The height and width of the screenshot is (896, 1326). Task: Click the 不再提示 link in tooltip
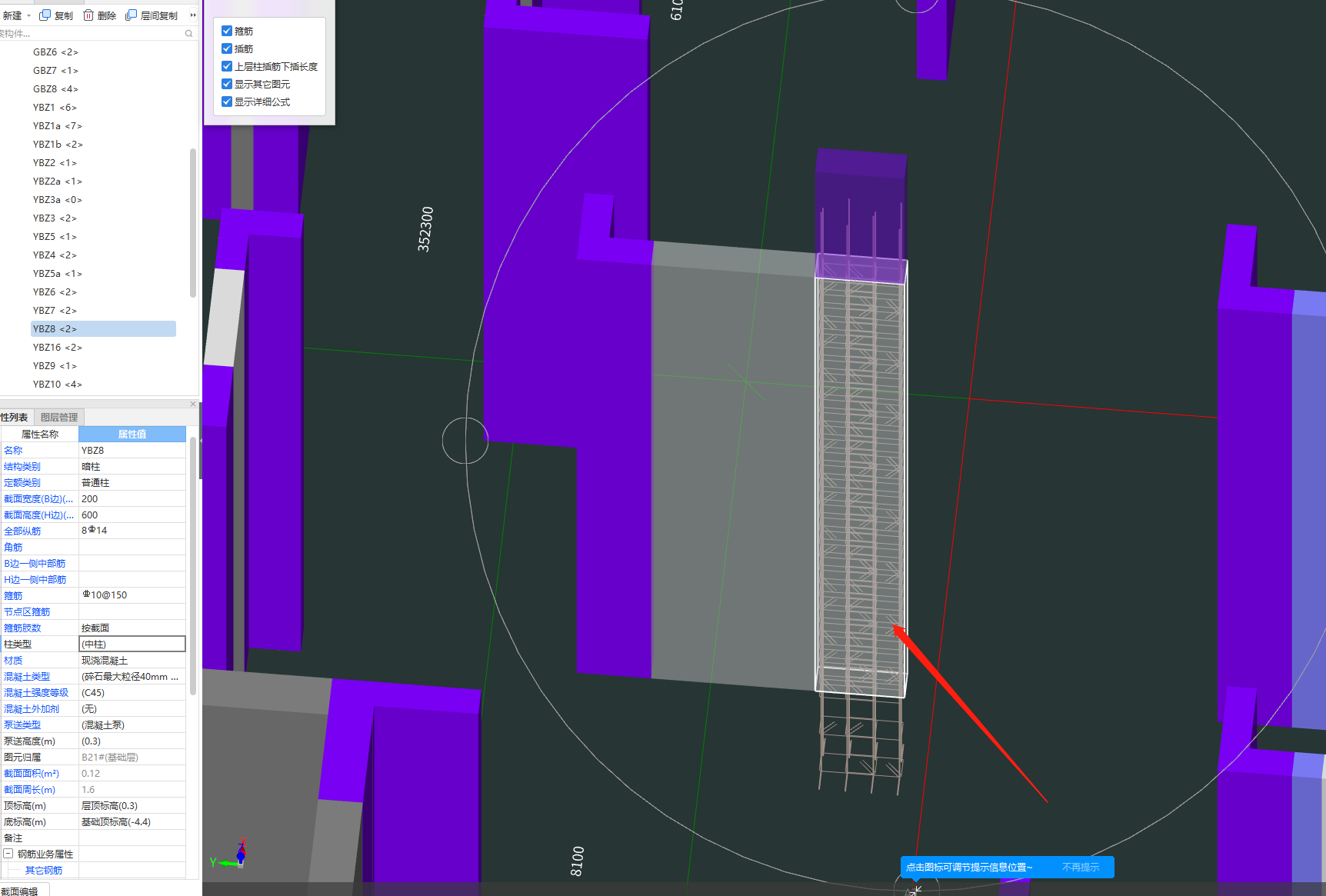pyautogui.click(x=1081, y=868)
